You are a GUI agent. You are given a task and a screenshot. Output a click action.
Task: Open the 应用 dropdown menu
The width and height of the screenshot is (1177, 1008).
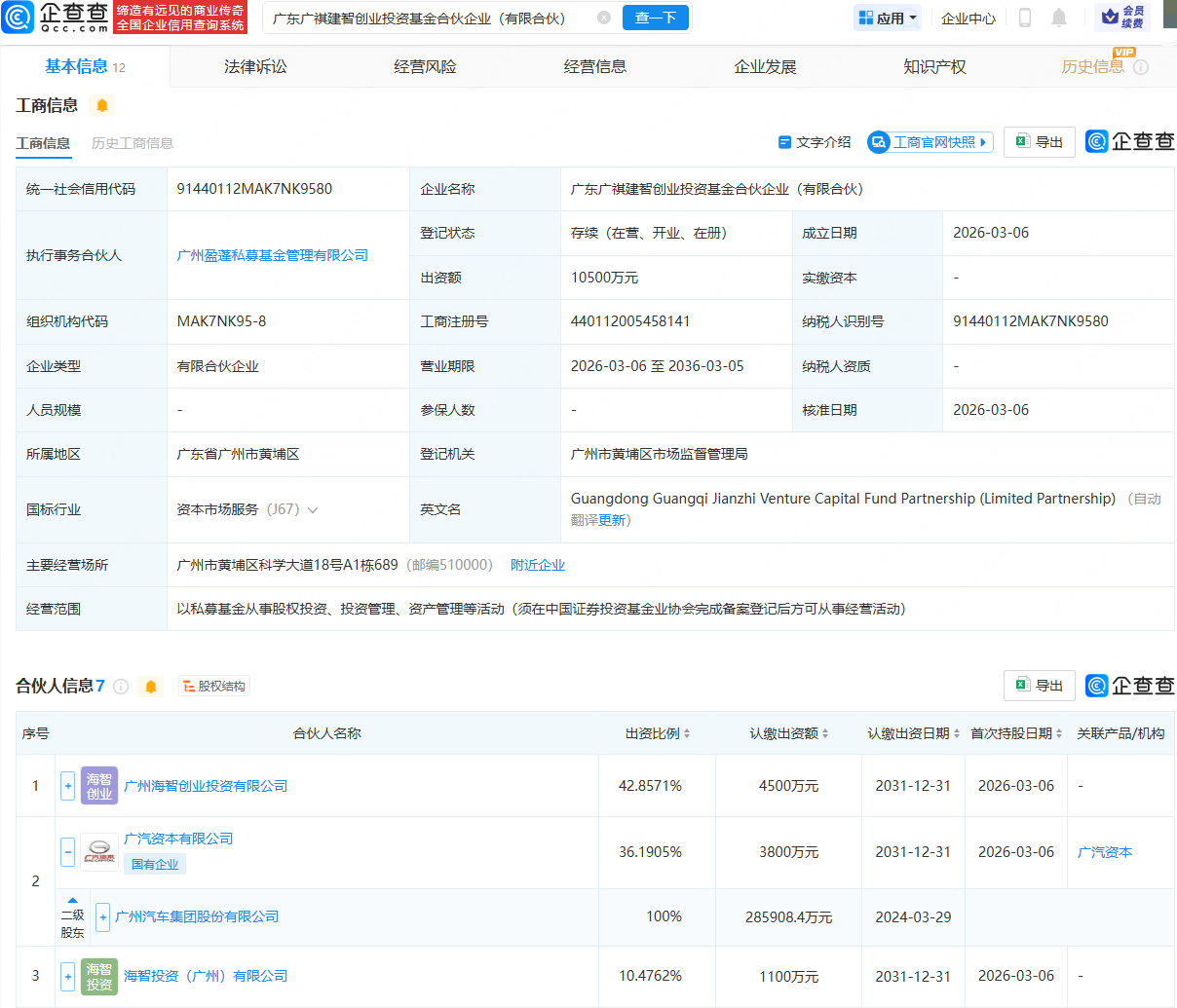click(x=887, y=18)
